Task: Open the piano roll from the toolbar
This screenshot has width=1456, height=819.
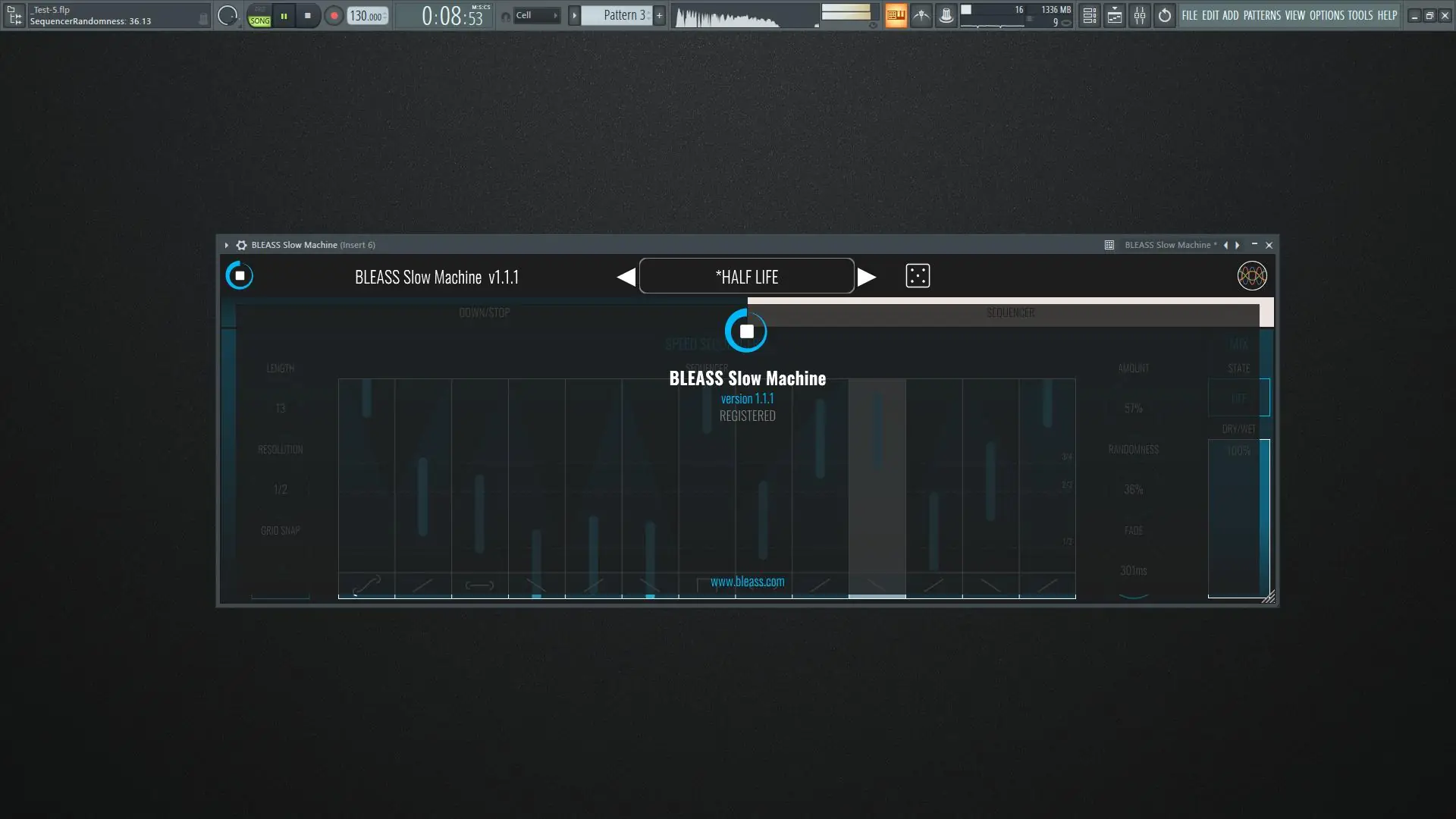Action: tap(896, 15)
